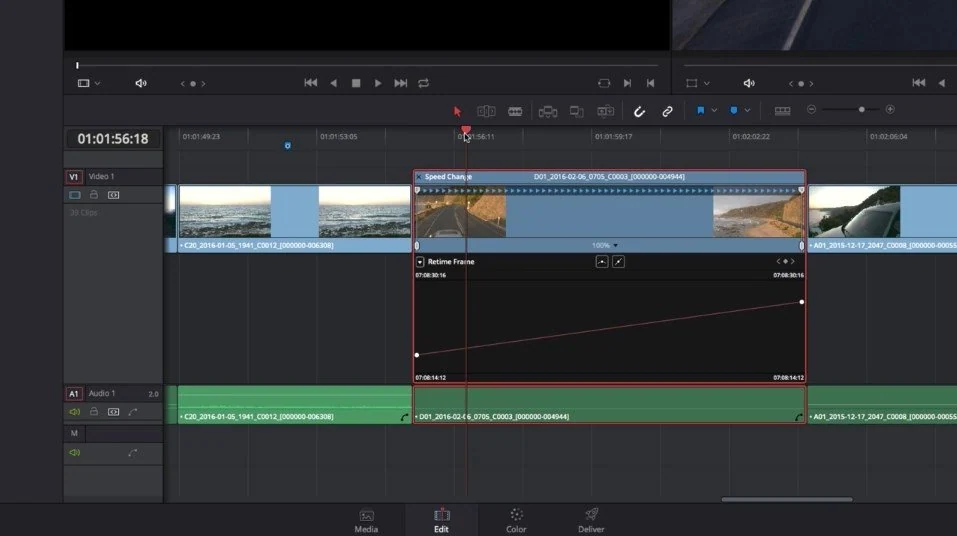
Task: Open the flag color dropdown
Action: point(714,110)
